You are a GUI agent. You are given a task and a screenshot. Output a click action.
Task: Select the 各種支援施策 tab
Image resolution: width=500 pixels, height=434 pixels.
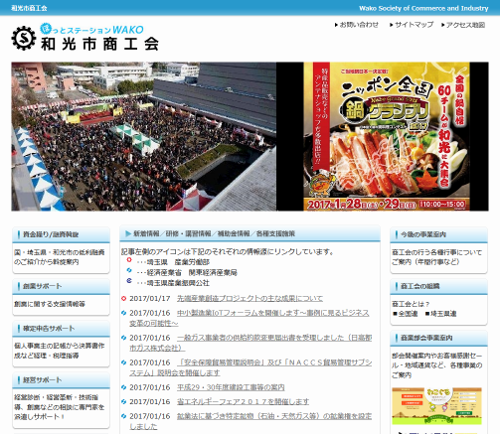tap(276, 234)
